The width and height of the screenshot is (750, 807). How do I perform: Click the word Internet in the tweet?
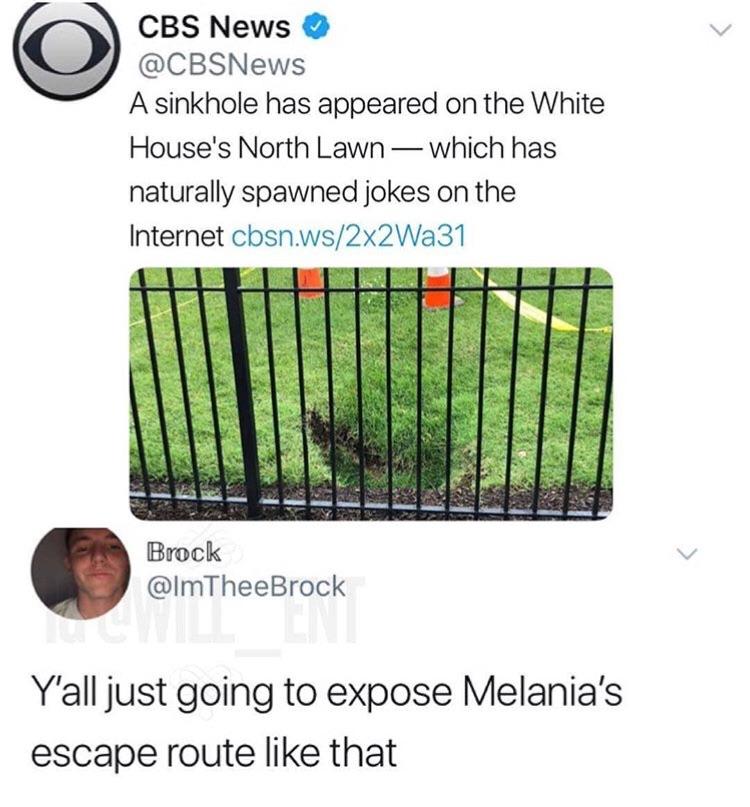click(x=177, y=236)
